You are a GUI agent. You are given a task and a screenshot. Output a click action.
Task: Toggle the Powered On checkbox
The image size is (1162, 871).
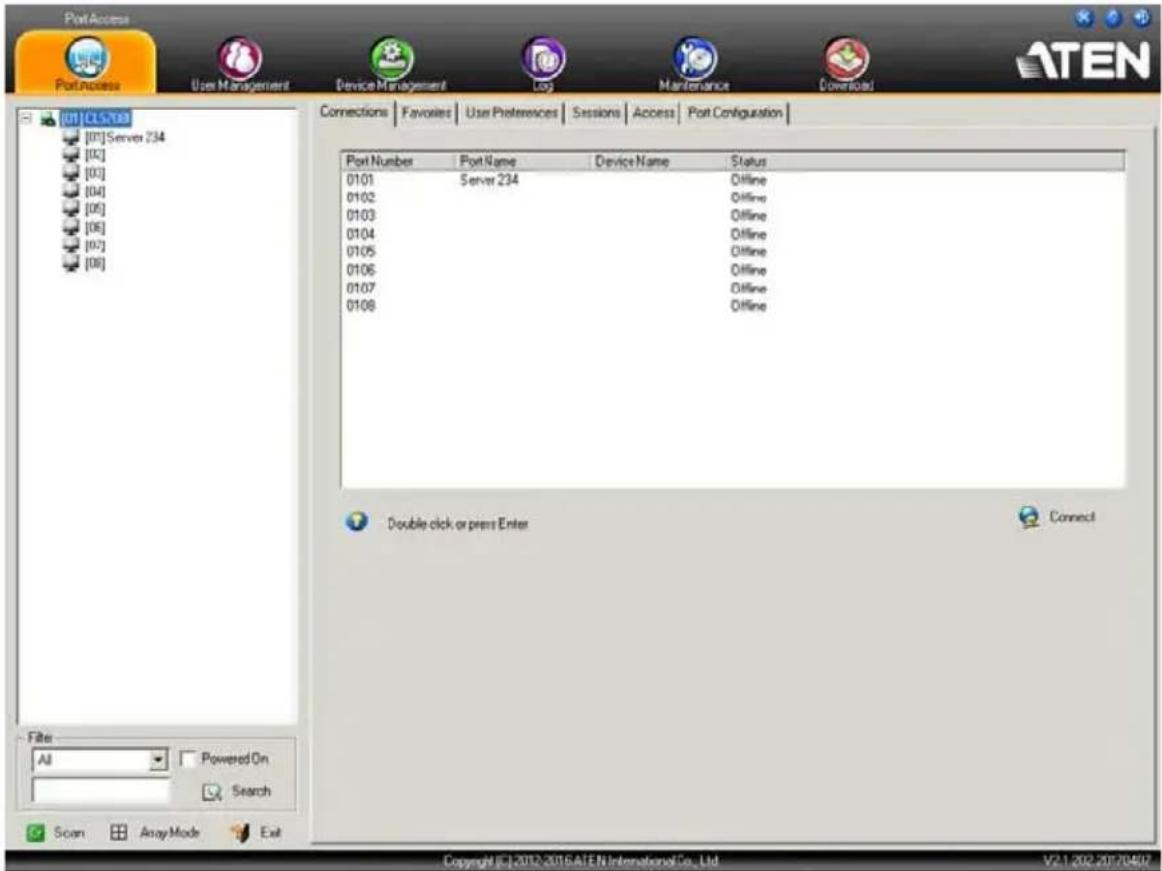pyautogui.click(x=187, y=759)
